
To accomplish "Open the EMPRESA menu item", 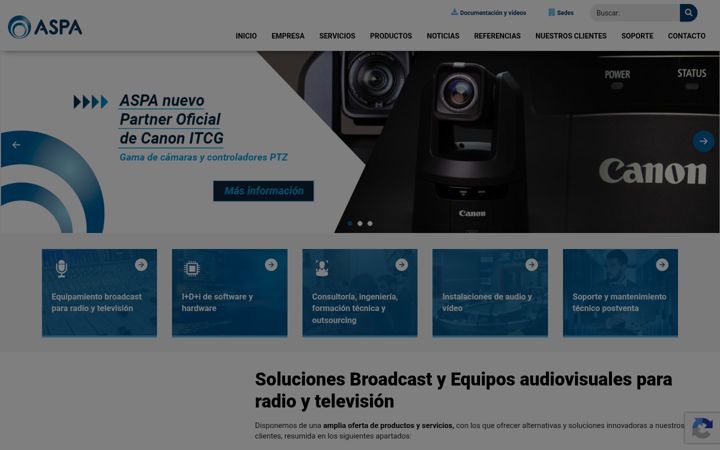I will pyautogui.click(x=288, y=36).
